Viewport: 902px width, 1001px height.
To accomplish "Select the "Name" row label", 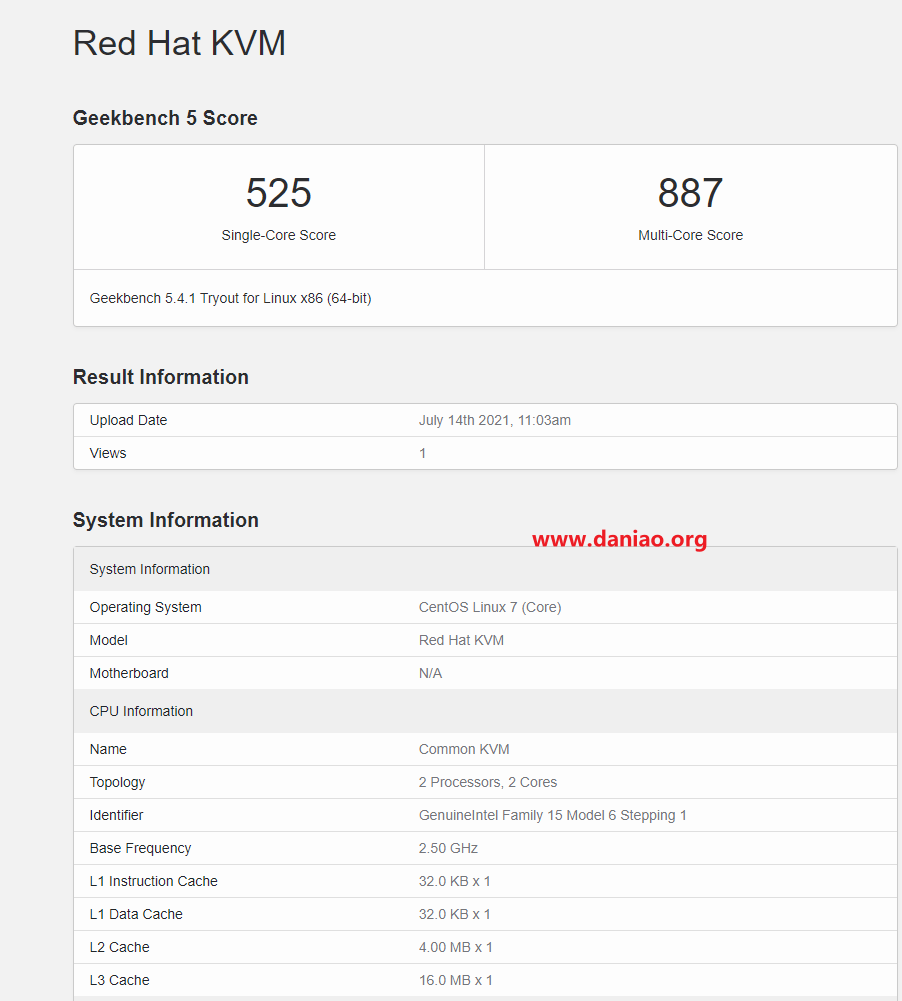I will (108, 749).
